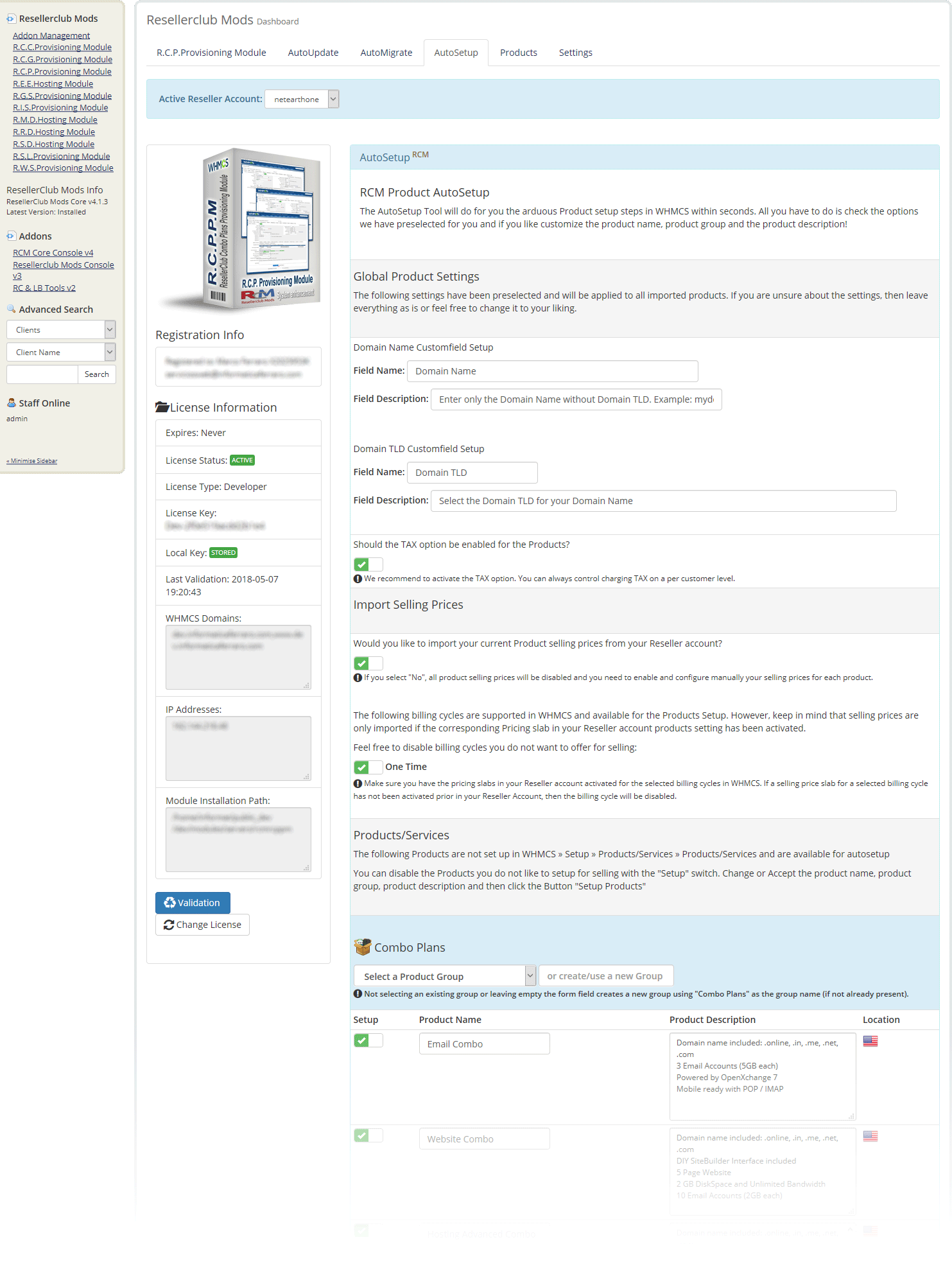Viewport: 952px width, 1267px height.
Task: Open RCM Core Console v4 link
Action: [x=53, y=252]
